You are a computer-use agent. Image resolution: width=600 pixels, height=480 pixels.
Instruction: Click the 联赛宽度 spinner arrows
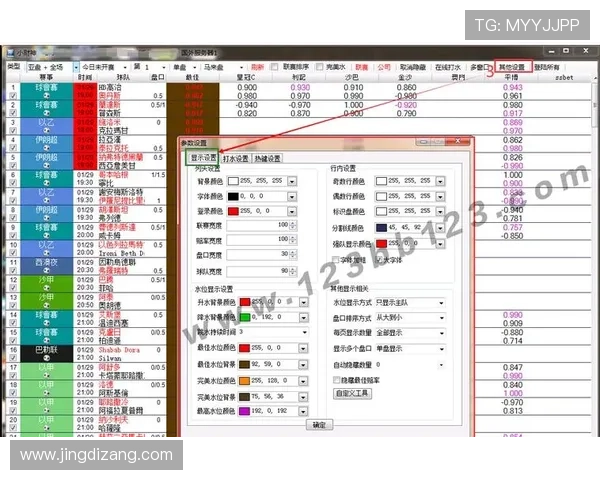pyautogui.click(x=292, y=227)
